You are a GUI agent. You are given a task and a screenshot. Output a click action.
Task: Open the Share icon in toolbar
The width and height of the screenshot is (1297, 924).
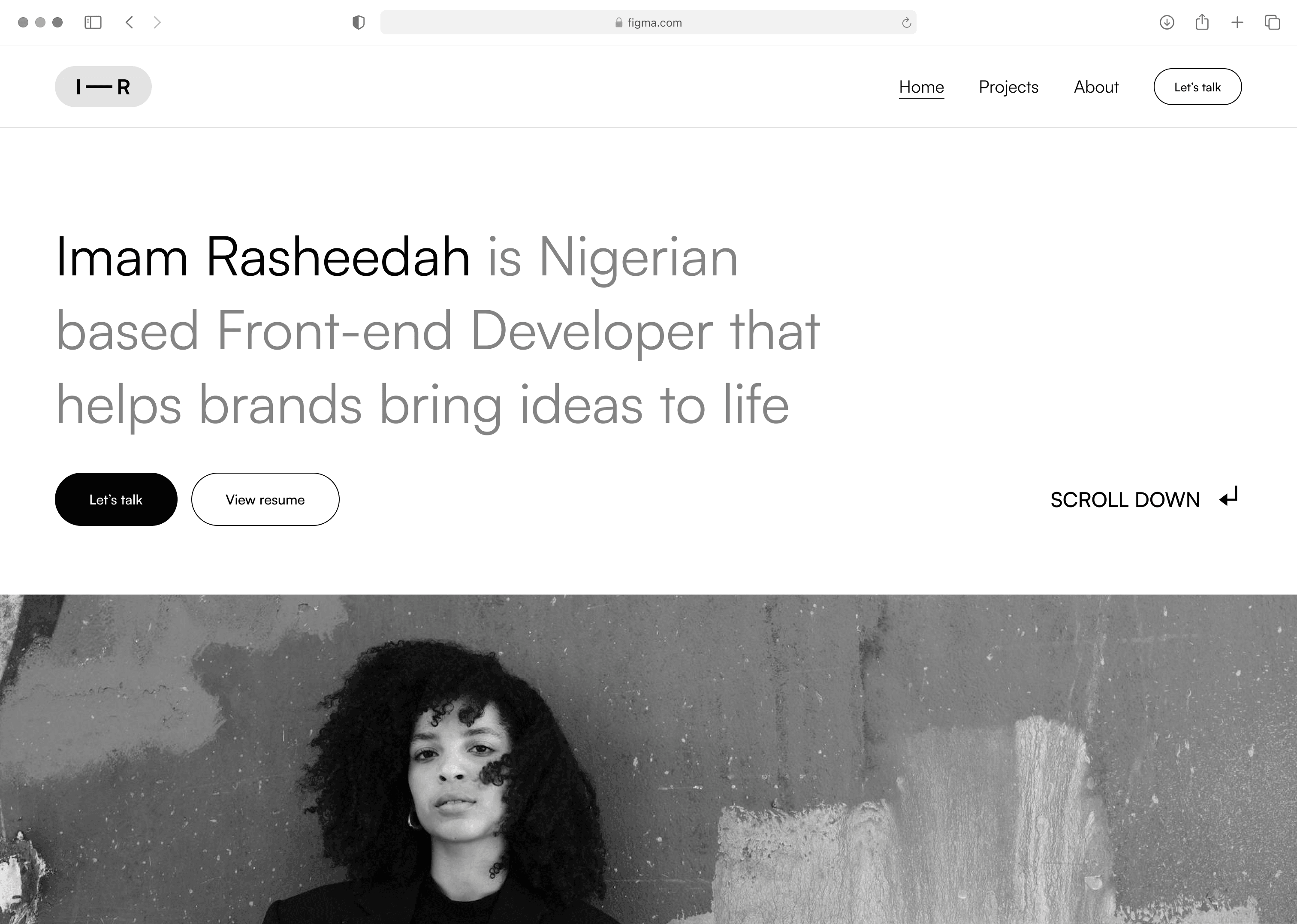tap(1202, 21)
